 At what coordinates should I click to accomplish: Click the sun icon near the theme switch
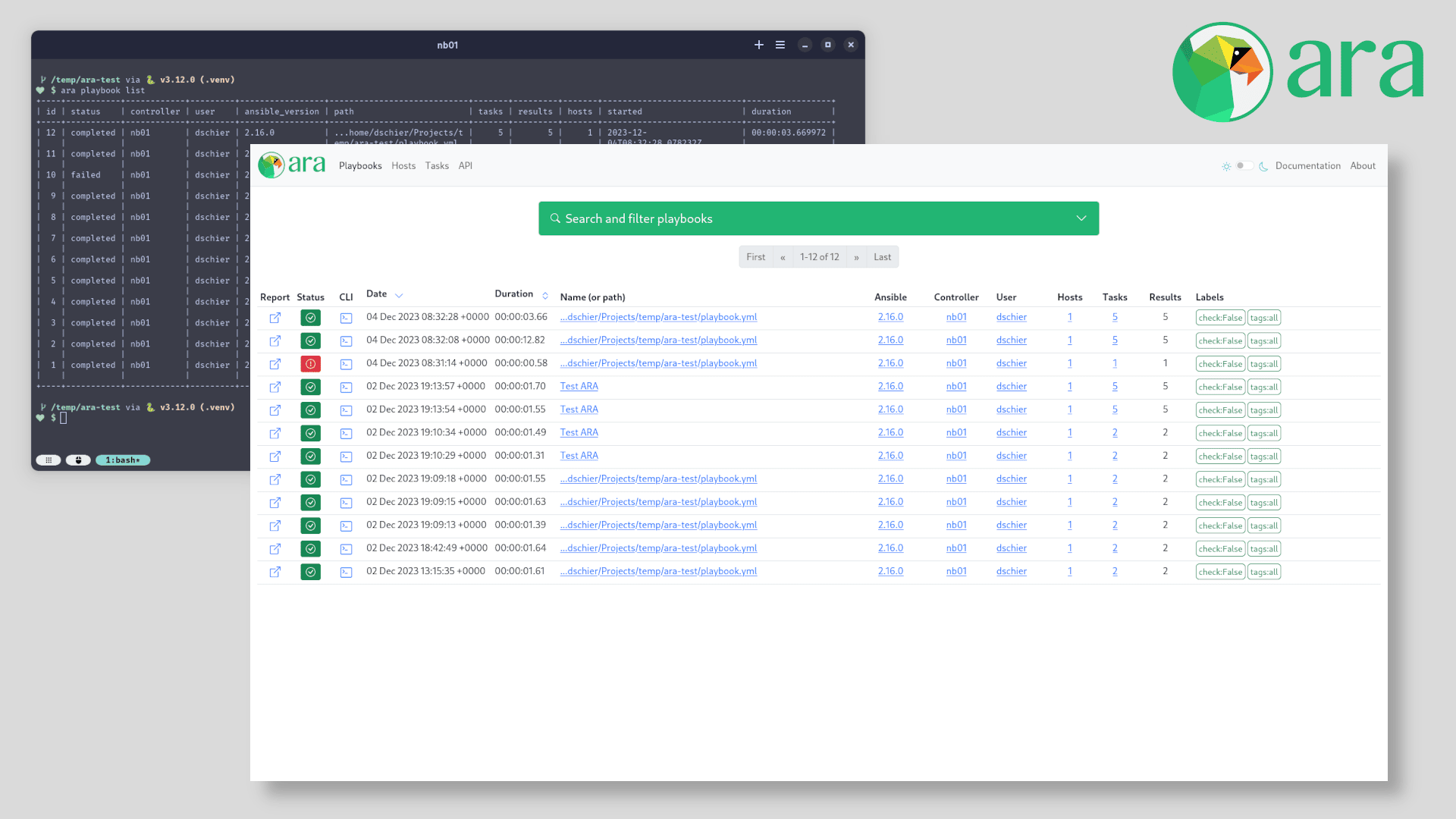(1226, 166)
